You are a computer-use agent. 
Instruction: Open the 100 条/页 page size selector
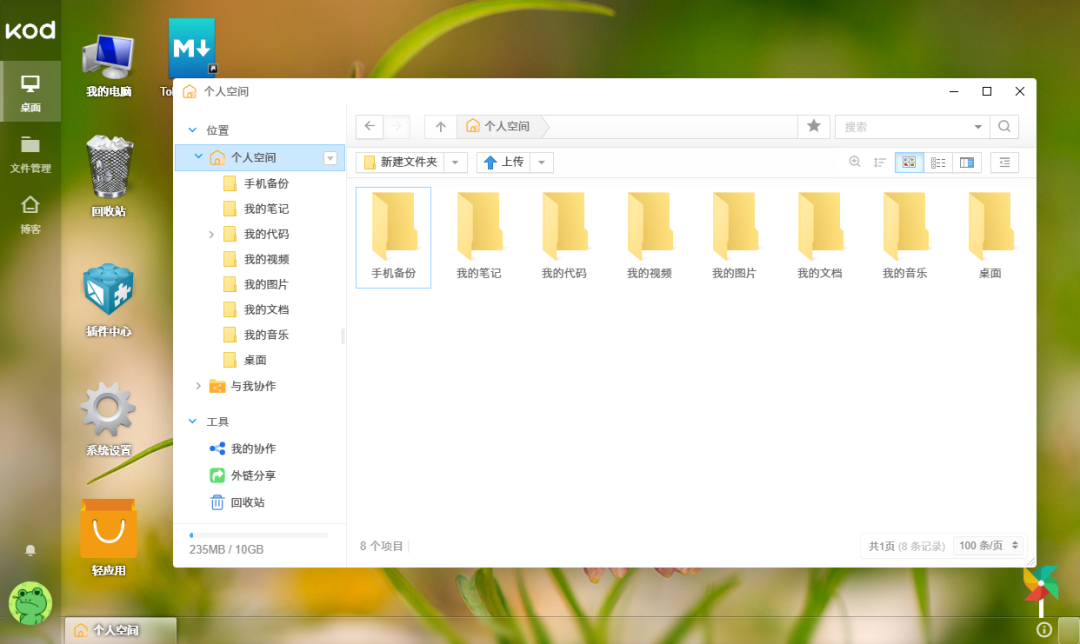(989, 546)
